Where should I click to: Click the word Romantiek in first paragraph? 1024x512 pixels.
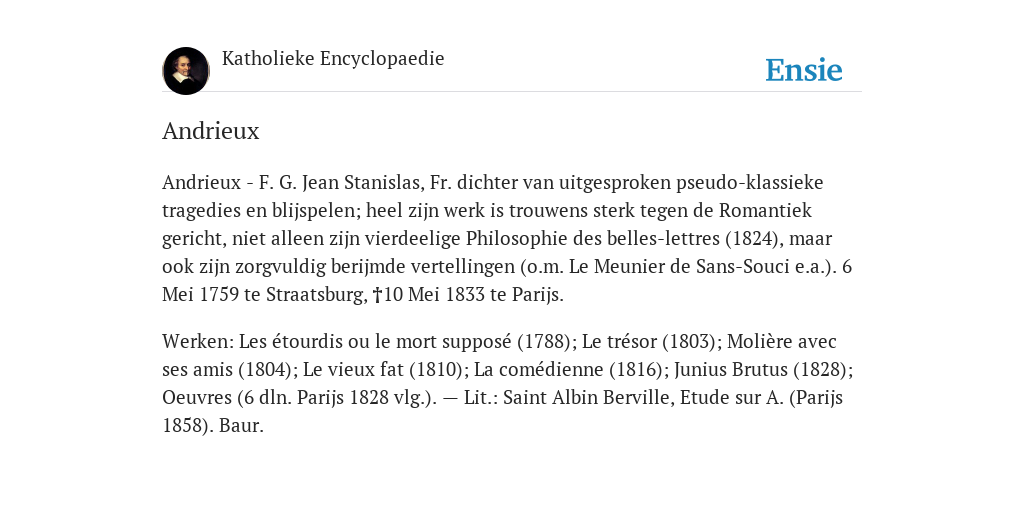765,210
